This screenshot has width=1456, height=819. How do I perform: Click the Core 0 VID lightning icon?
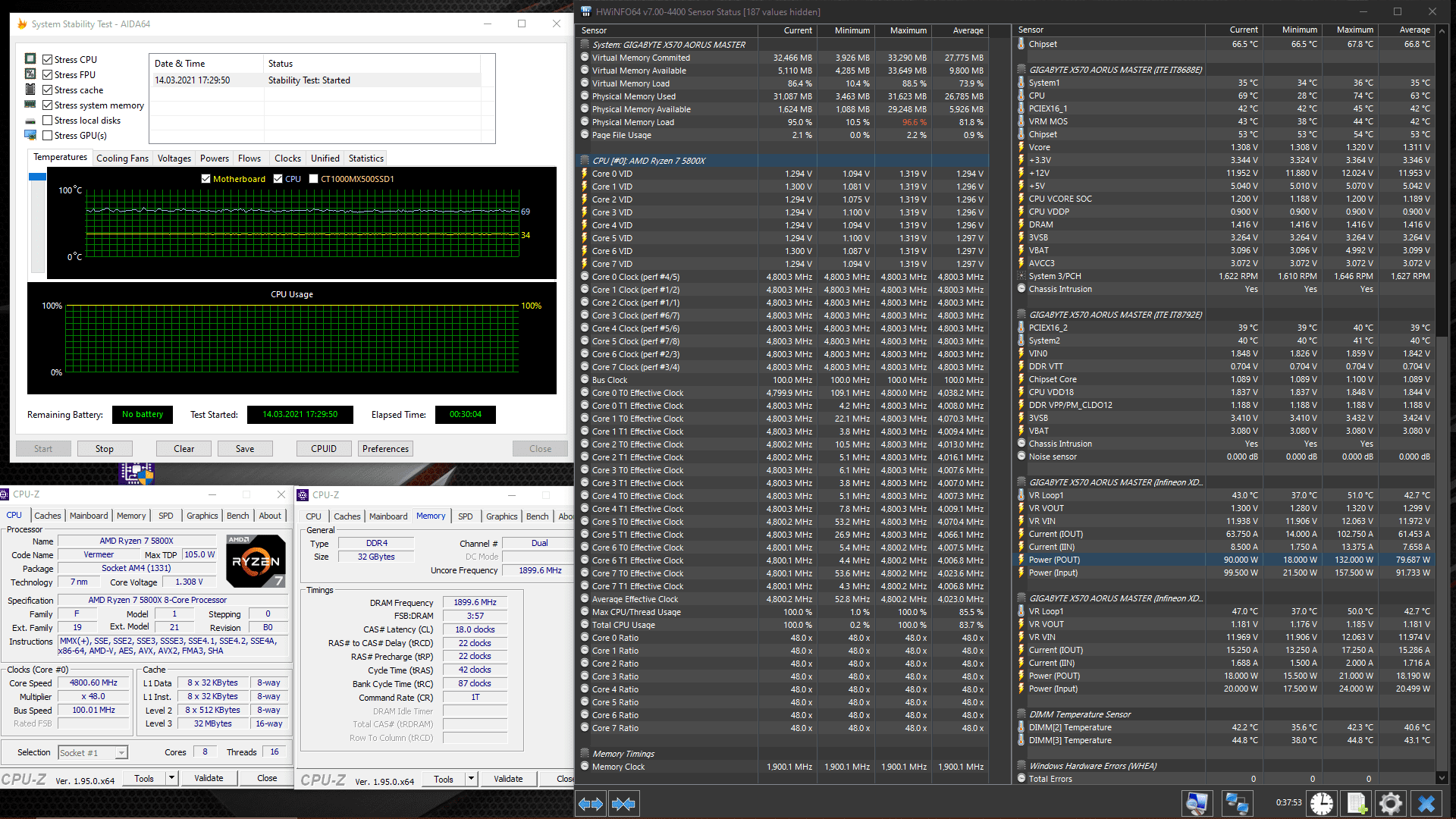pyautogui.click(x=585, y=174)
